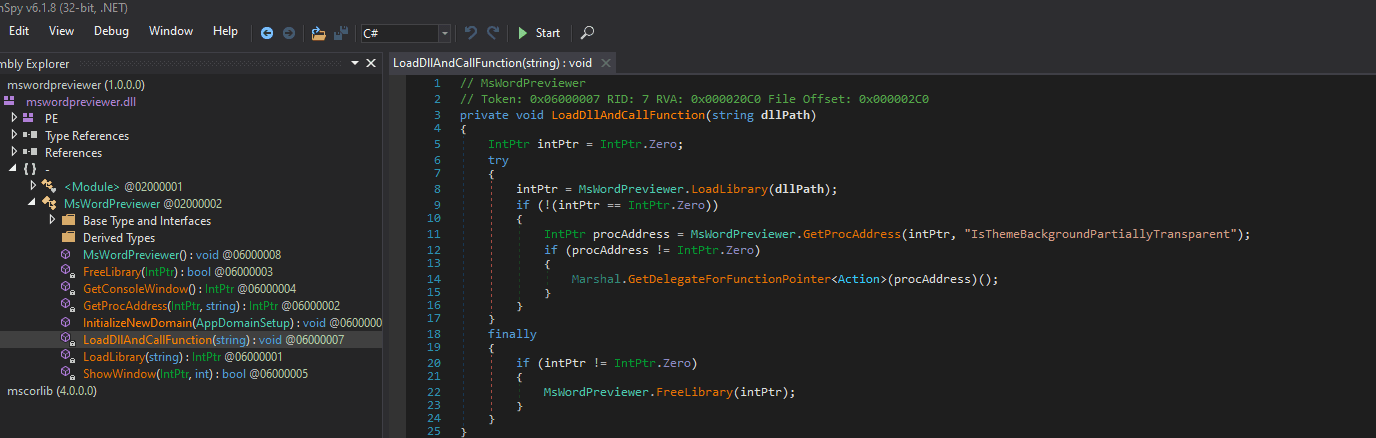Expand the References node
Image resolution: width=1376 pixels, height=438 pixels.
14,152
